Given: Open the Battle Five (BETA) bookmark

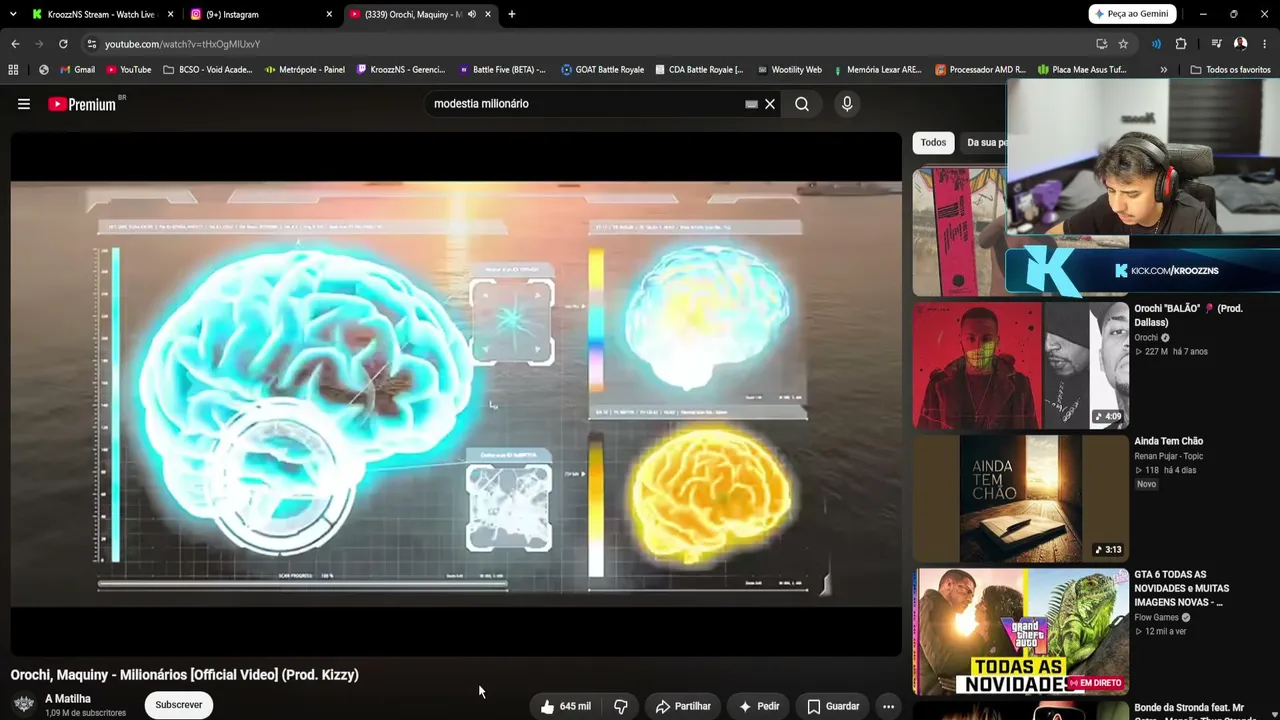Looking at the screenshot, I should 502,70.
